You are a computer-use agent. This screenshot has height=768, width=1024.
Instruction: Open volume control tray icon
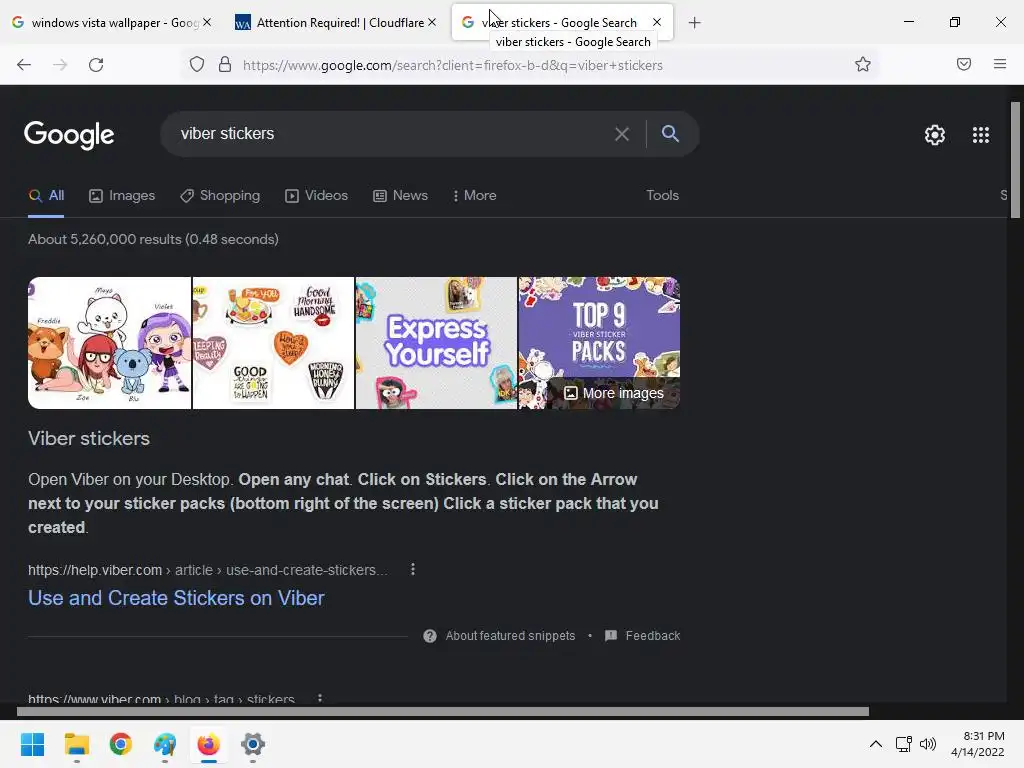pos(927,744)
